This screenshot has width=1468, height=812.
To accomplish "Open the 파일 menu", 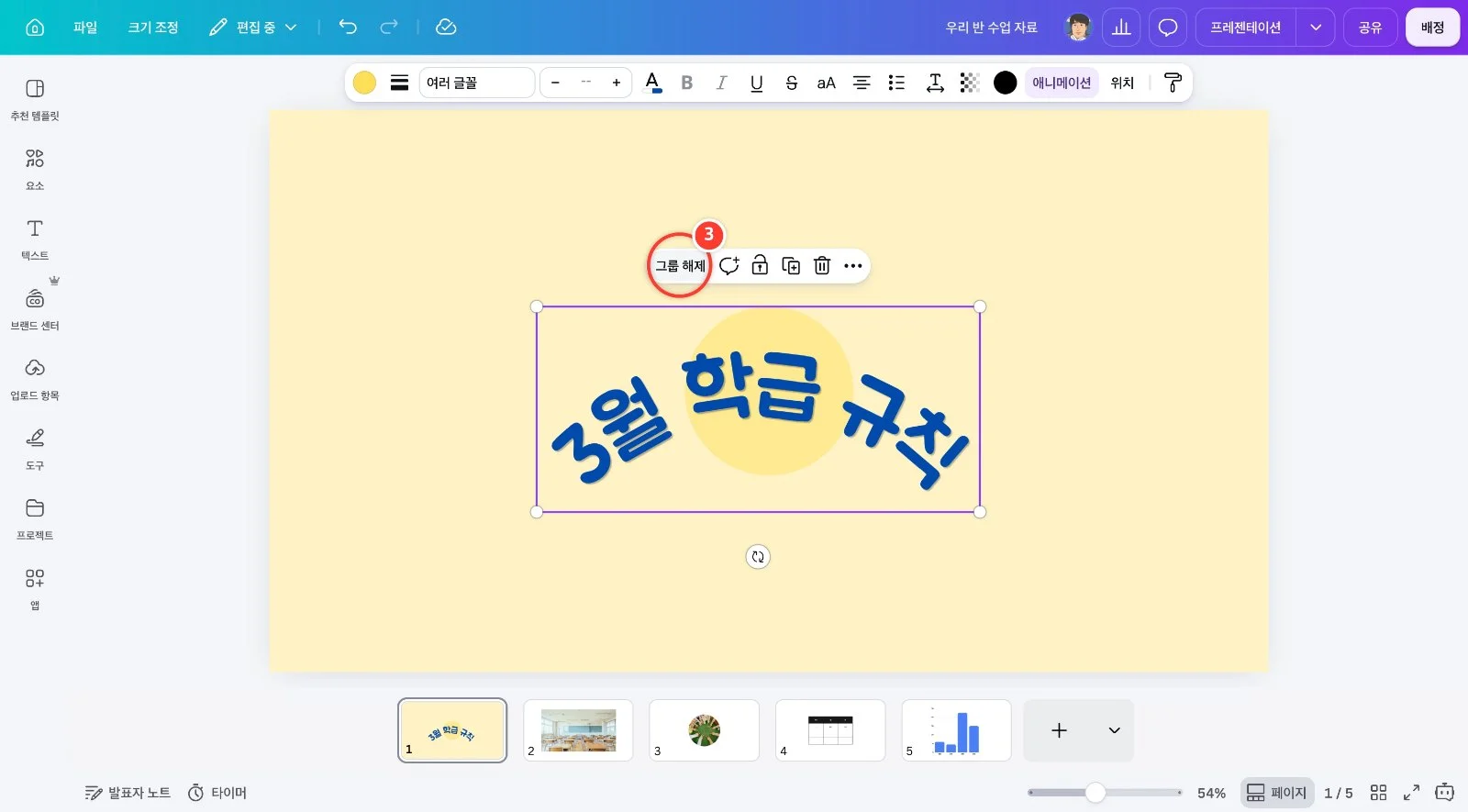I will tap(85, 28).
